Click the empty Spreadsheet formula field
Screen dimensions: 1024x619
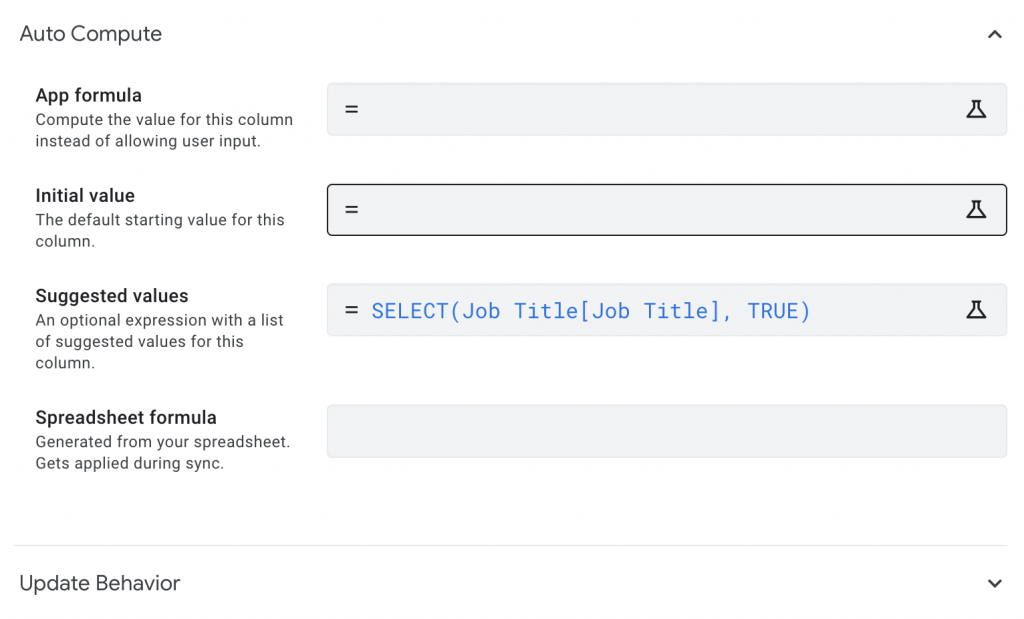point(666,431)
